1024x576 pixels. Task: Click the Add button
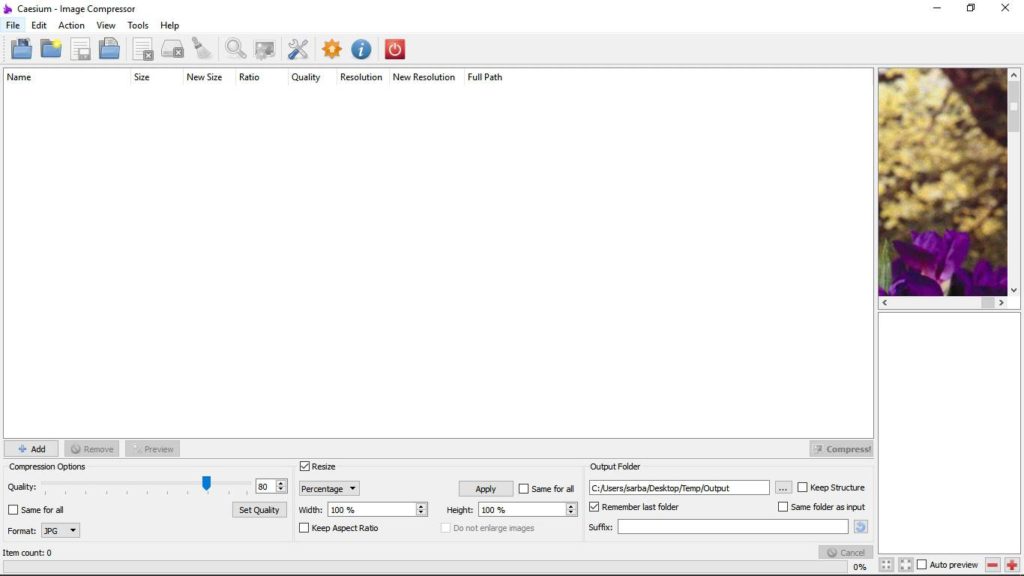click(31, 449)
